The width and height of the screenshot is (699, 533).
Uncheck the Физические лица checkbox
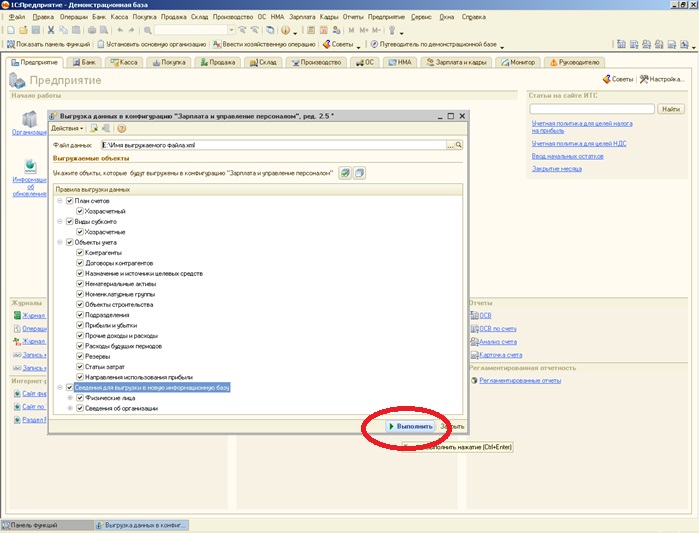pos(80,398)
